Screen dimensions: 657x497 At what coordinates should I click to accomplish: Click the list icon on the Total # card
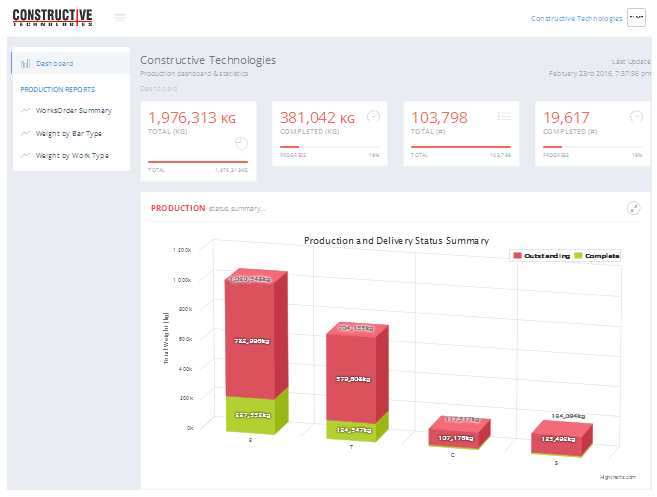505,116
